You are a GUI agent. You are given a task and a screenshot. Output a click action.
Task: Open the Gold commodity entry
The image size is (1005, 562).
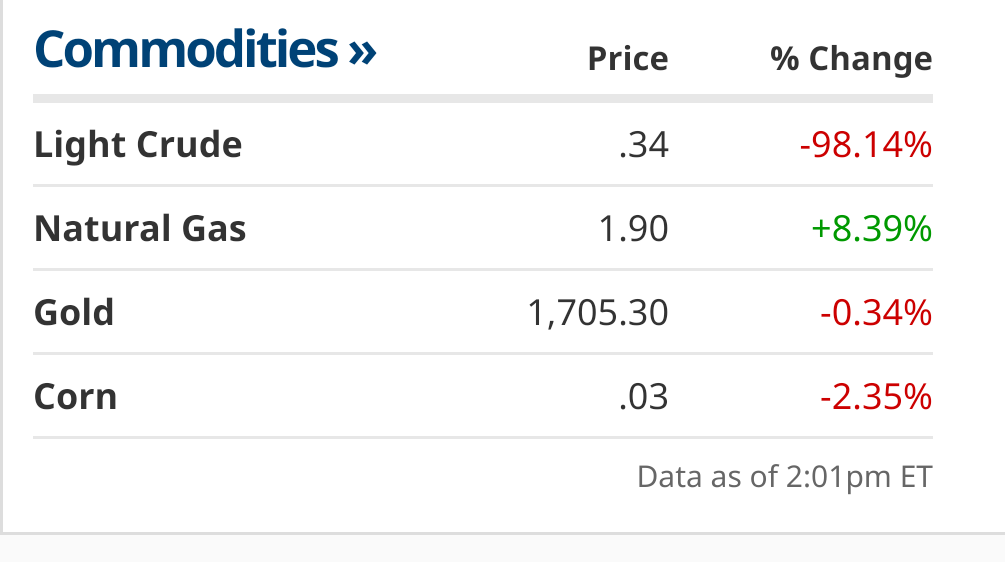click(74, 312)
